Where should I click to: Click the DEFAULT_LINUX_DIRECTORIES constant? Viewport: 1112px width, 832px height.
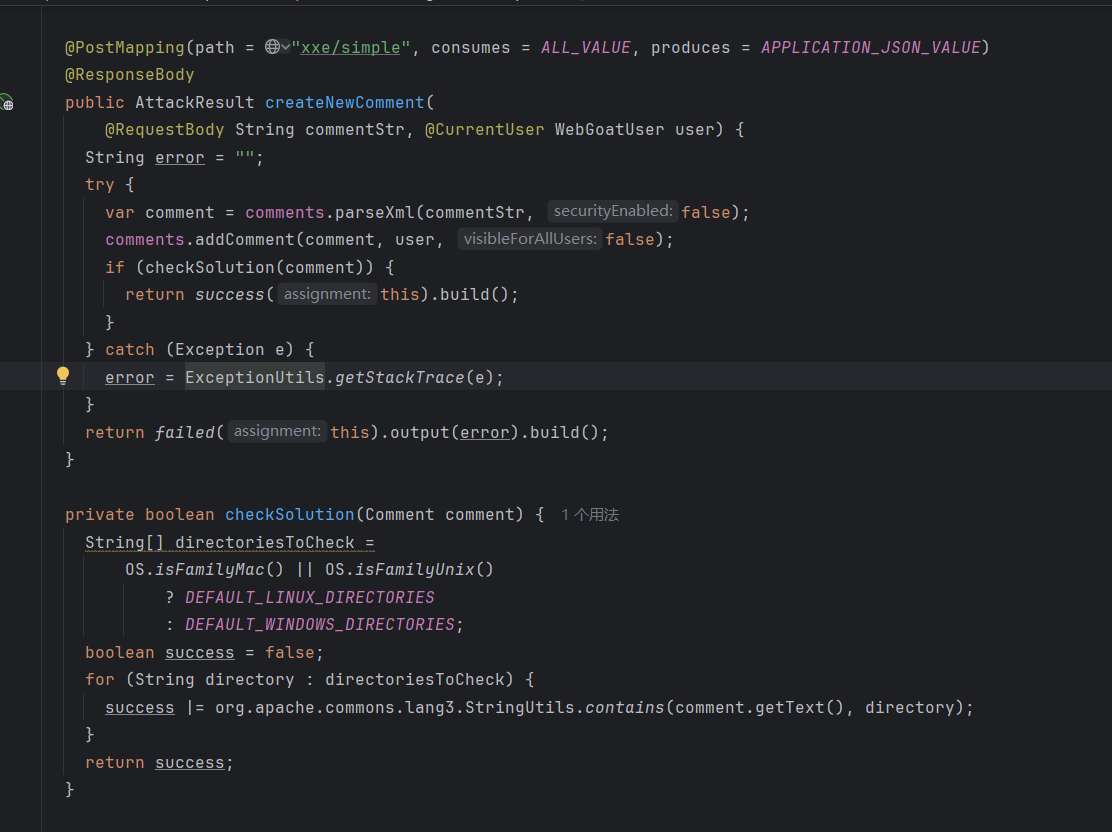tap(310, 597)
